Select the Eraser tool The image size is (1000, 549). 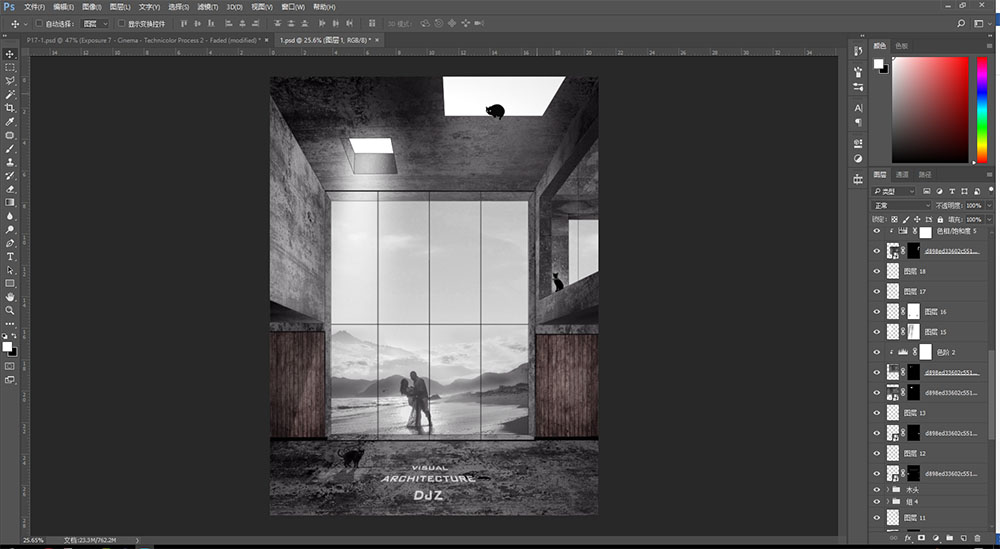tap(10, 189)
